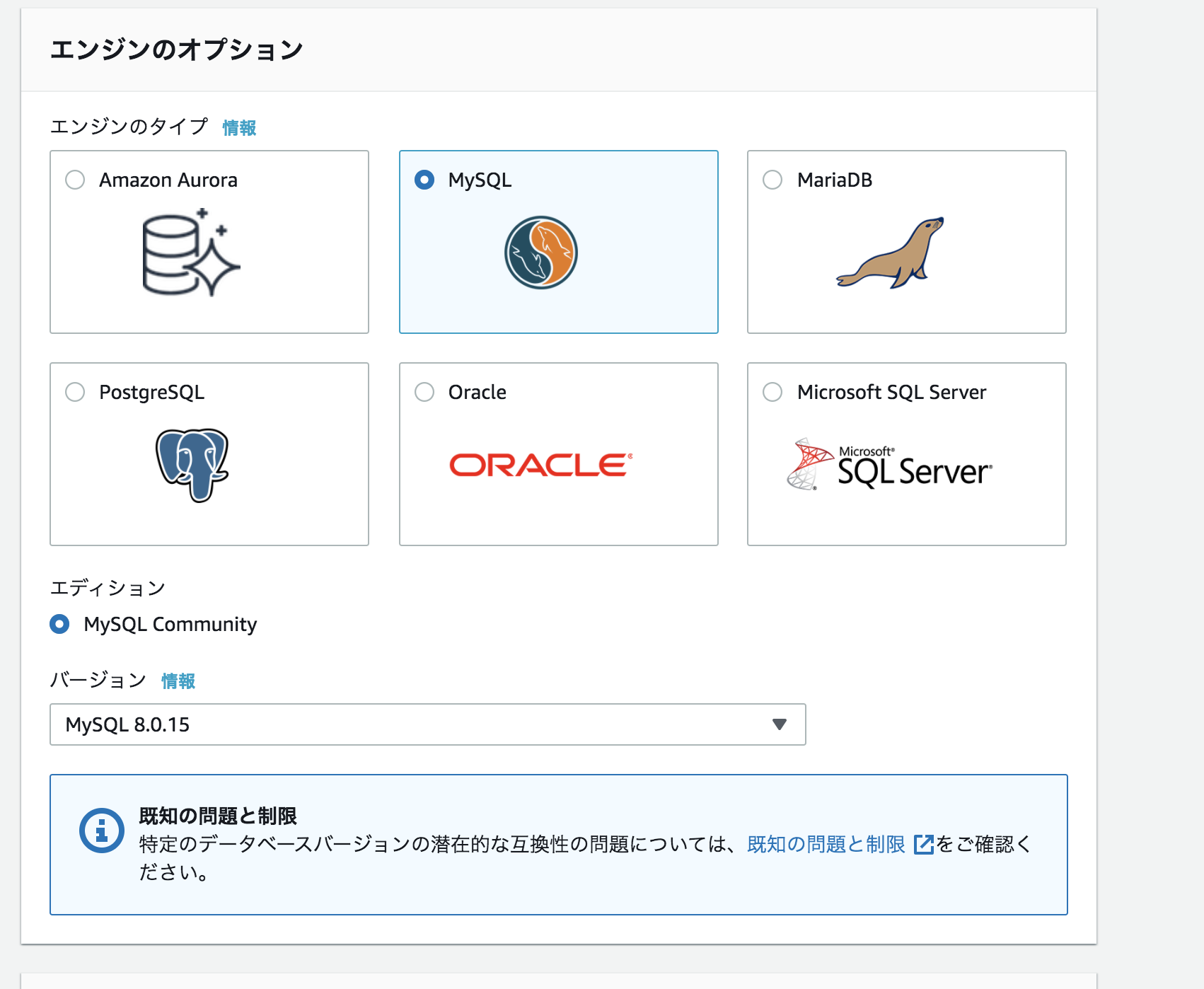
Task: Click the Amazon Aurora database logo
Action: [x=191, y=253]
